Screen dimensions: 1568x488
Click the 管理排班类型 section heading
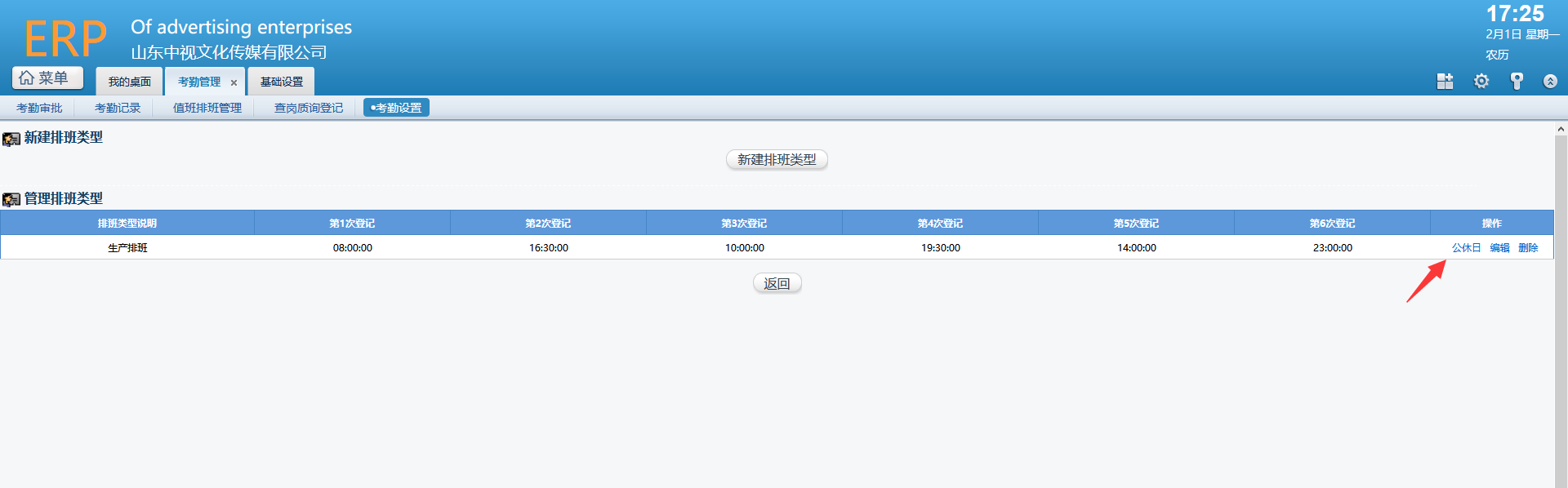click(x=64, y=198)
